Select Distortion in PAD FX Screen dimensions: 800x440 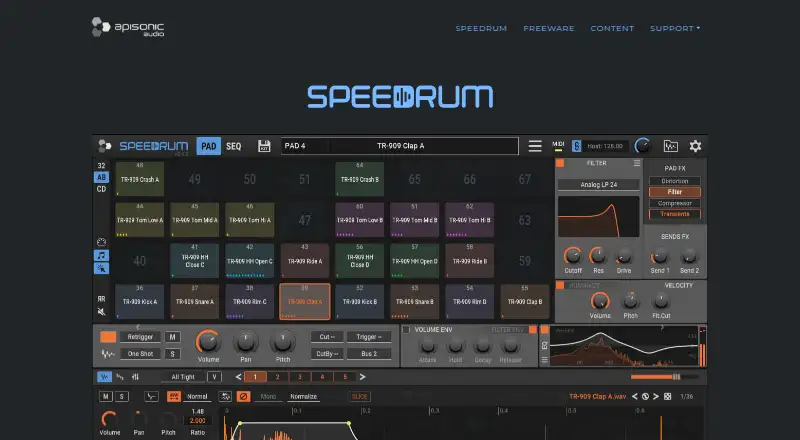tap(674, 181)
